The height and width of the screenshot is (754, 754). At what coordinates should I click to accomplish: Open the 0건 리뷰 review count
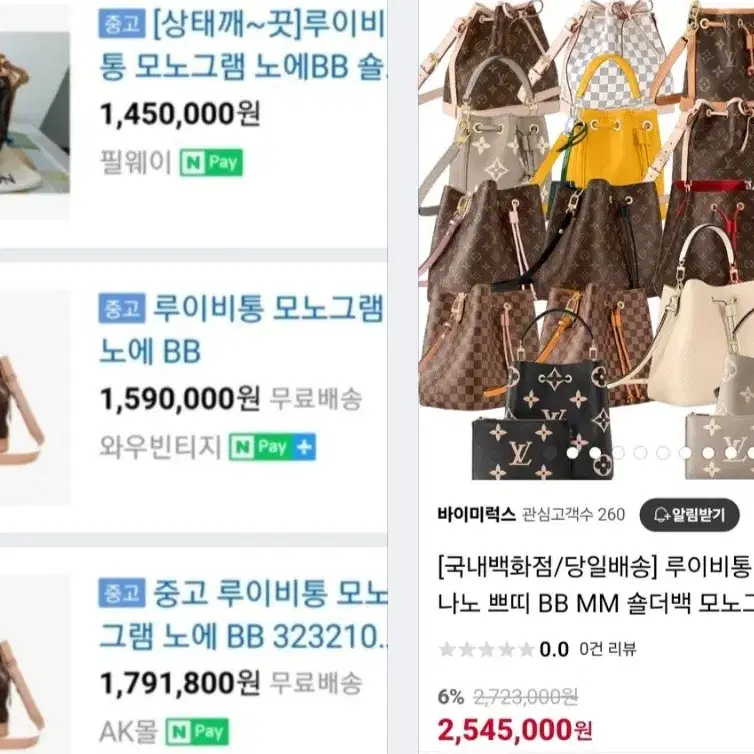click(x=608, y=649)
